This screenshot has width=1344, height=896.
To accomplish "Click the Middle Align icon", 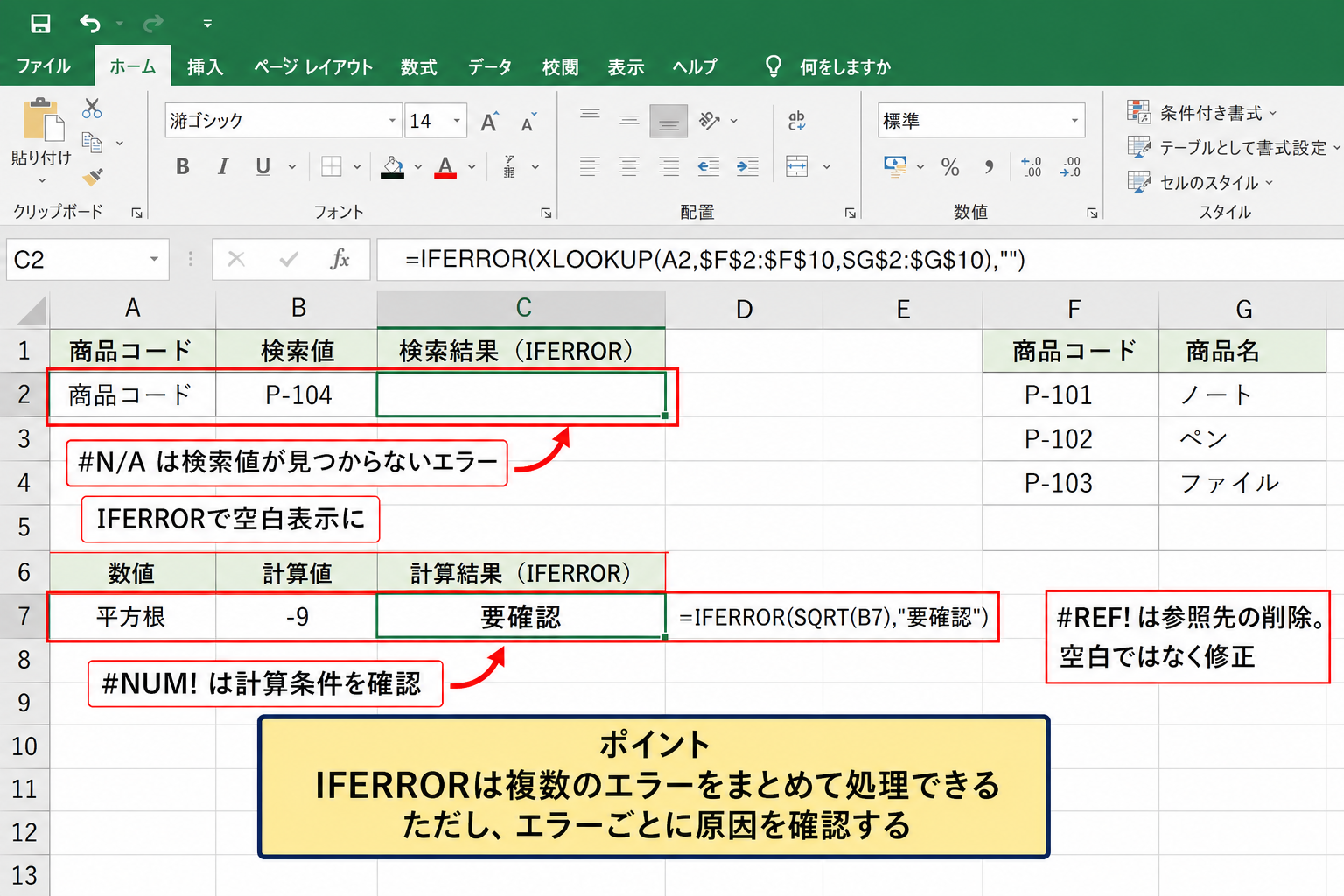I will pyautogui.click(x=629, y=120).
